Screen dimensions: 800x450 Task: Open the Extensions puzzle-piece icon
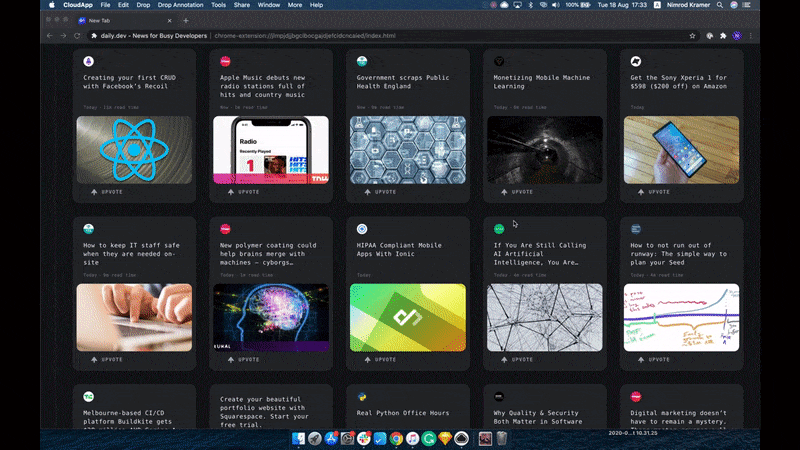coord(723,36)
